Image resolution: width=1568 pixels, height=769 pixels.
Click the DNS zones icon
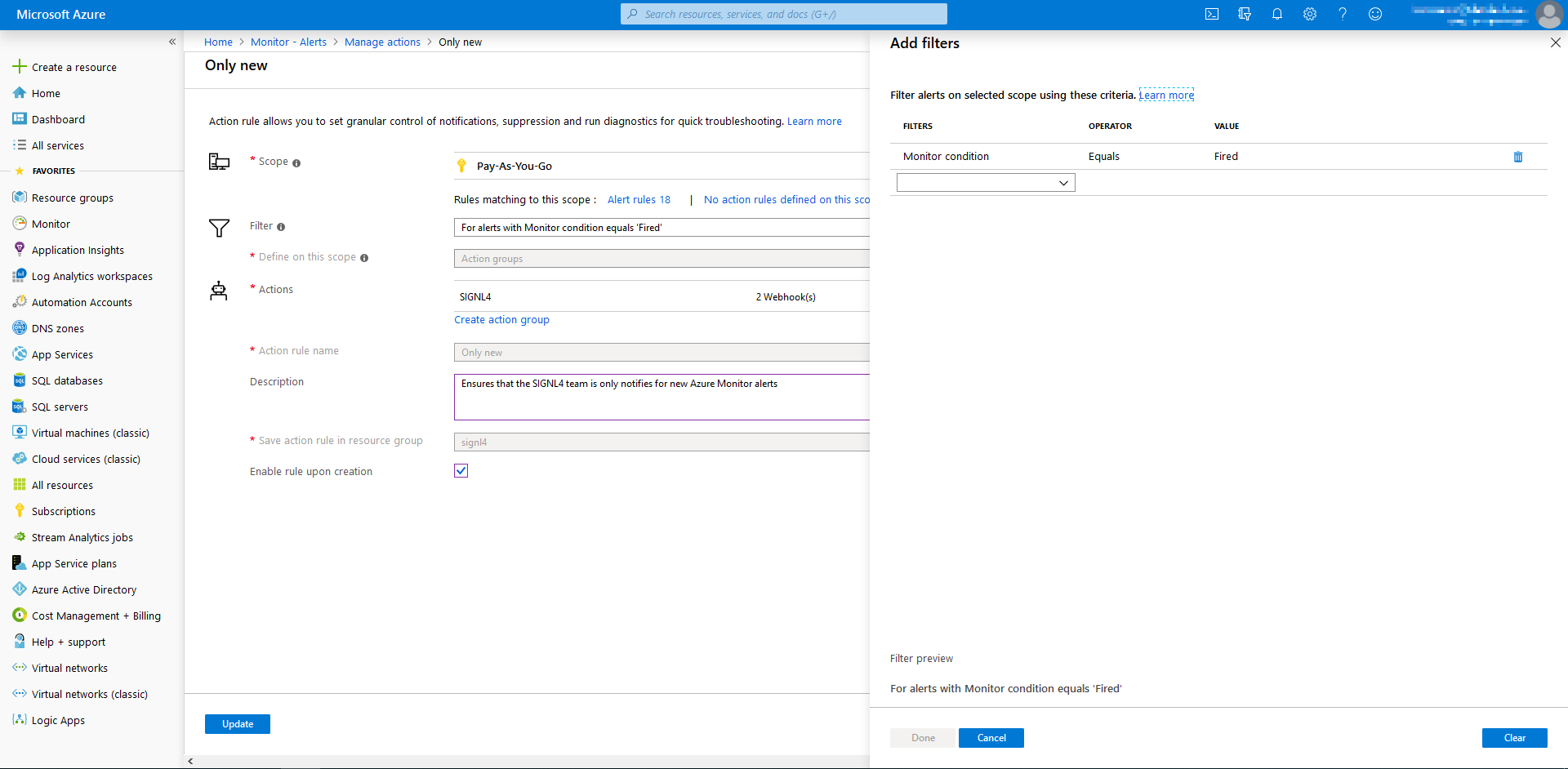pos(20,328)
